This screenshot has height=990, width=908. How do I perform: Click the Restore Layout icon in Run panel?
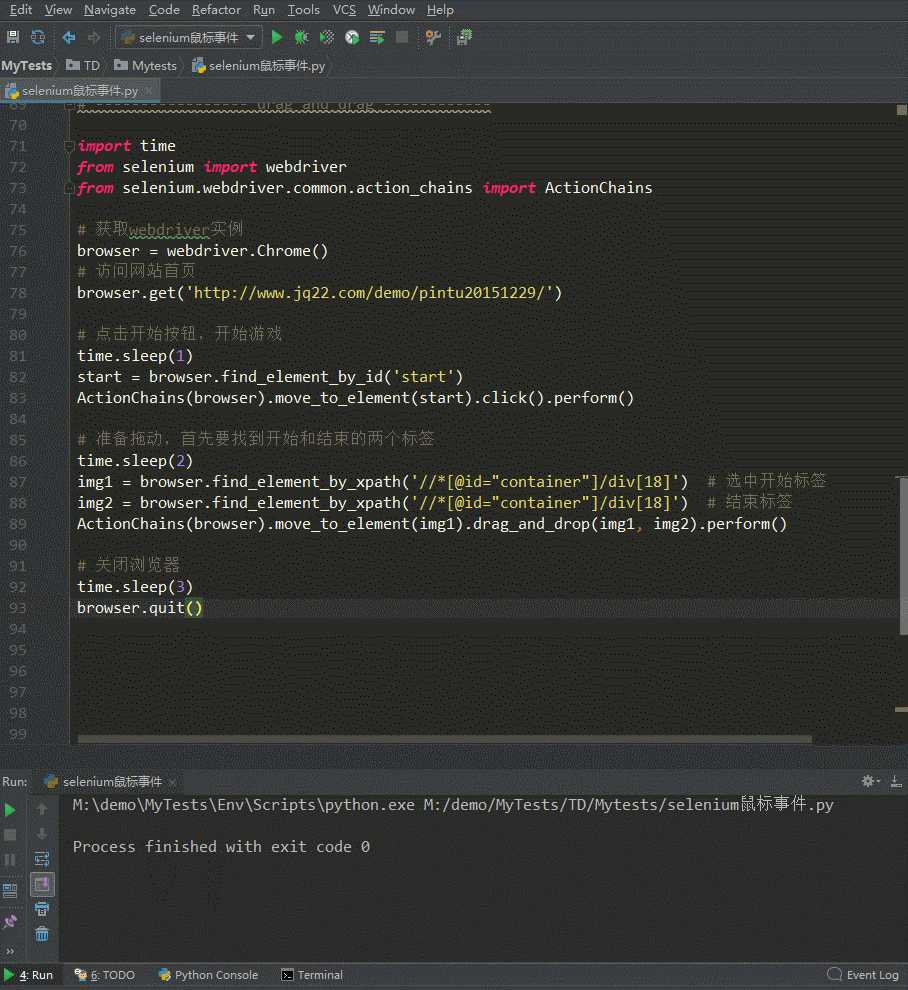[10, 891]
